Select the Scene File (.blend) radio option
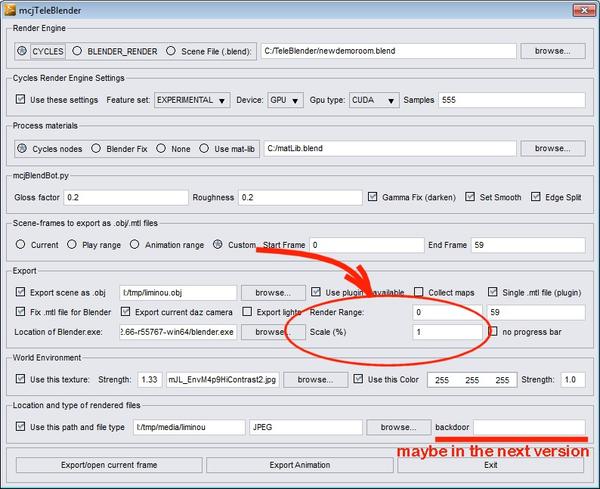The height and width of the screenshot is (489, 600). point(171,51)
